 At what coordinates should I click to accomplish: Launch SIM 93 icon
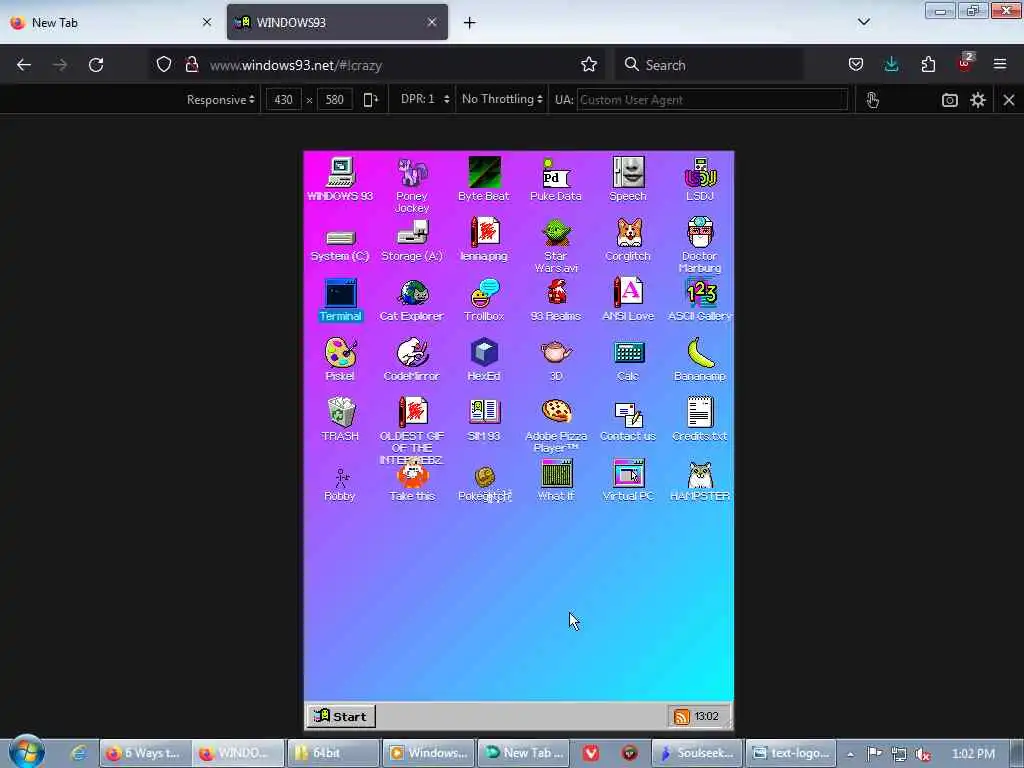(484, 413)
